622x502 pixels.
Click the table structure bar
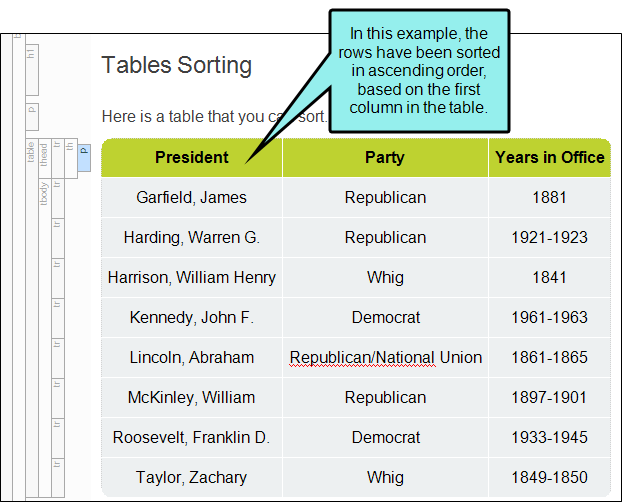click(32, 317)
